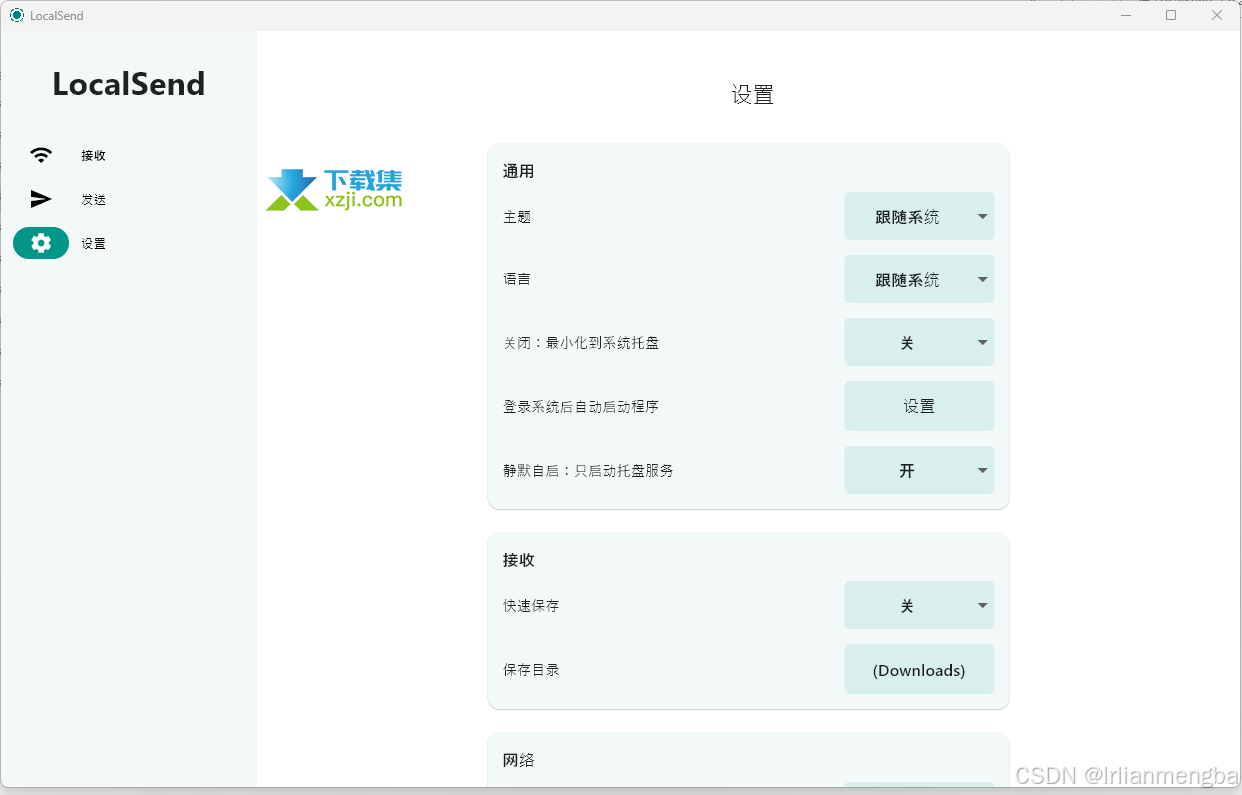Expand the minimize-to-tray 关 dropdown

coord(919,342)
